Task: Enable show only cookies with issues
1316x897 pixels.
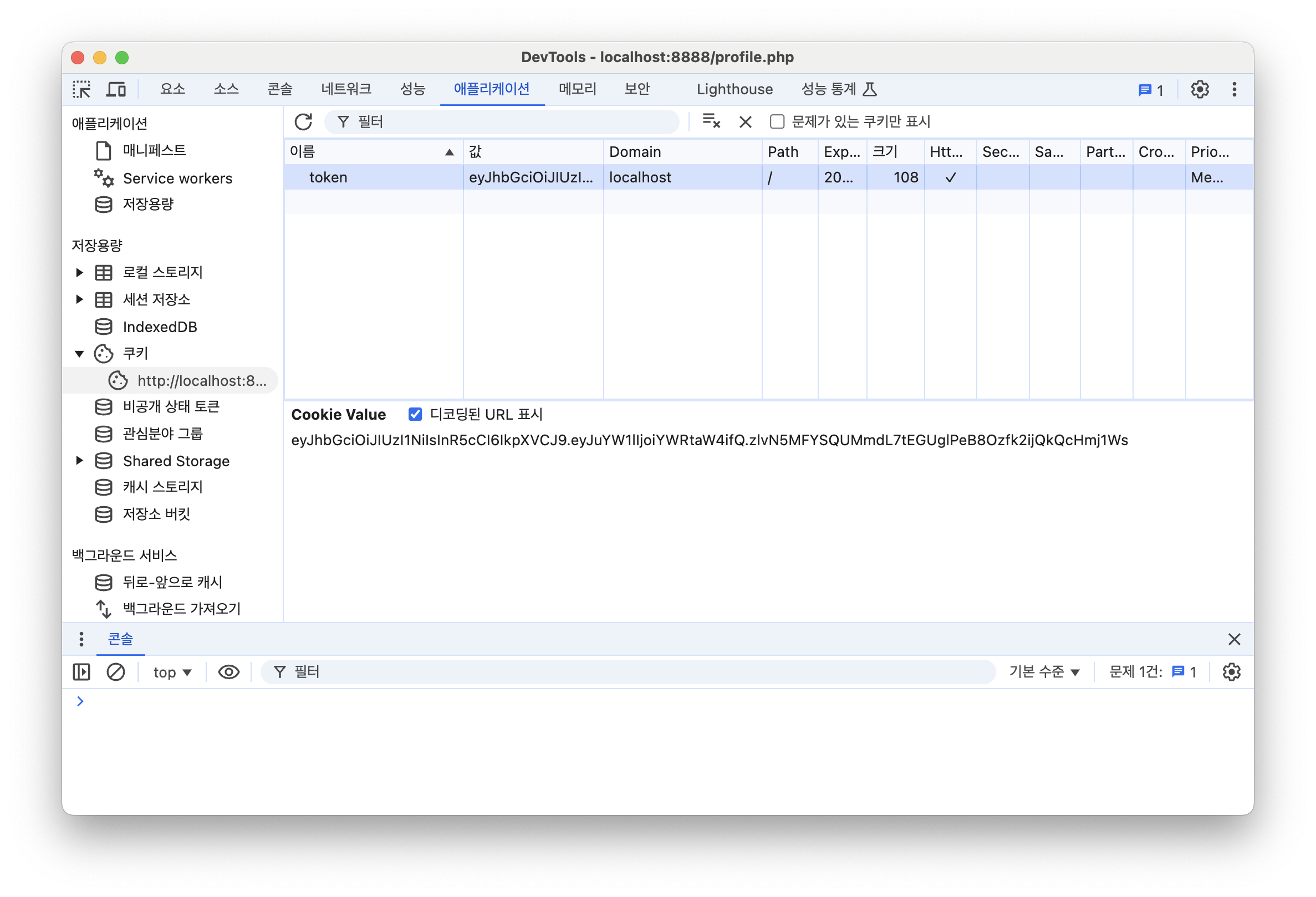Action: click(x=777, y=122)
